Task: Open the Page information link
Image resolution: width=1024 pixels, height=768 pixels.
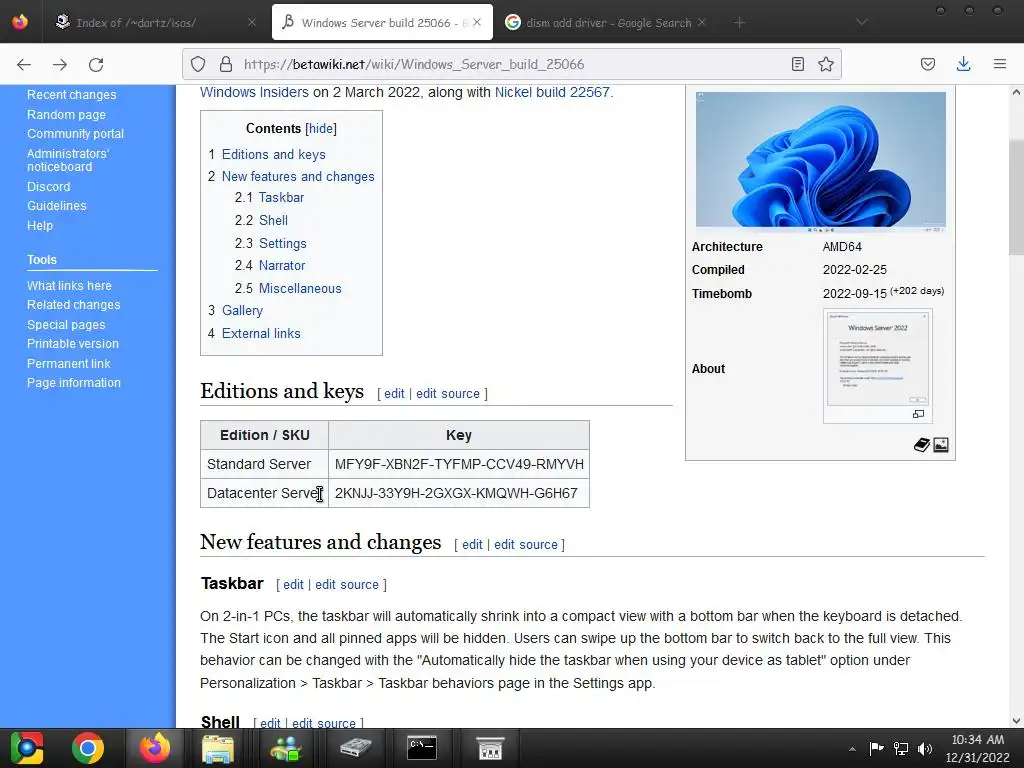Action: pos(74,383)
